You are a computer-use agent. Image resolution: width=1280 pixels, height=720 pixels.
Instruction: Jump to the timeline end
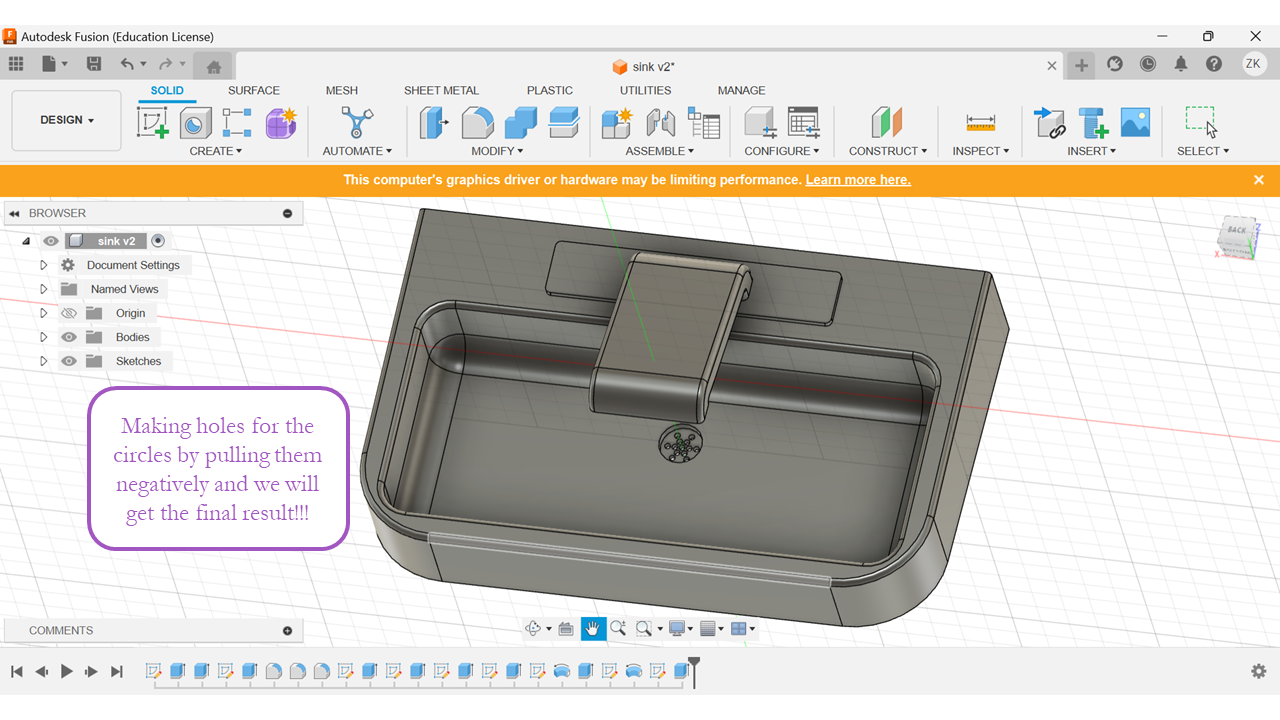coord(117,671)
